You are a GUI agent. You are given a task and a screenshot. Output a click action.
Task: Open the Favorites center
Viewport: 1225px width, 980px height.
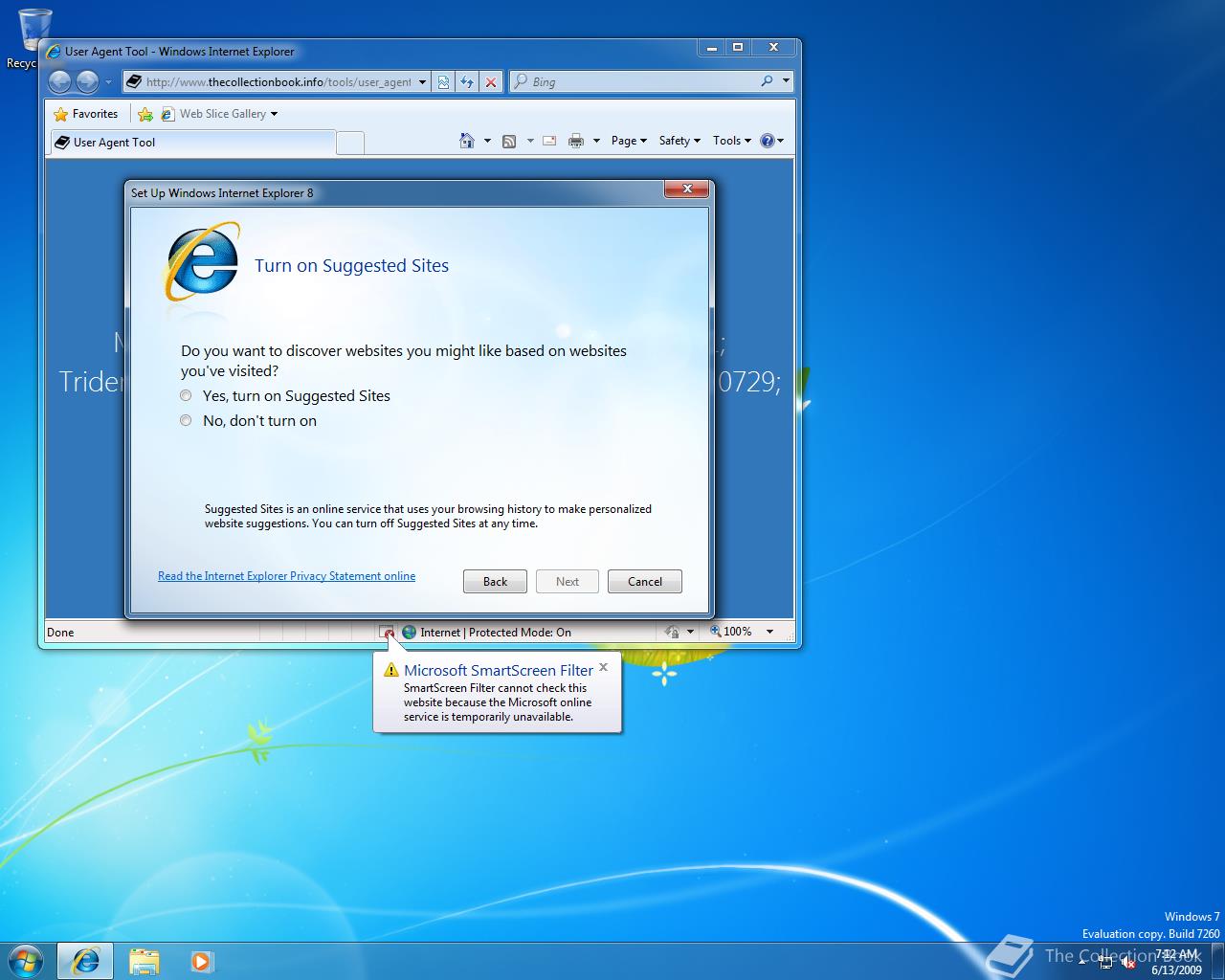pyautogui.click(x=86, y=114)
